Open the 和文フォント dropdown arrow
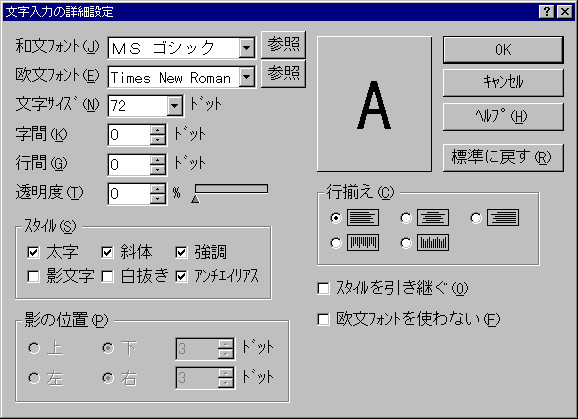 246,48
